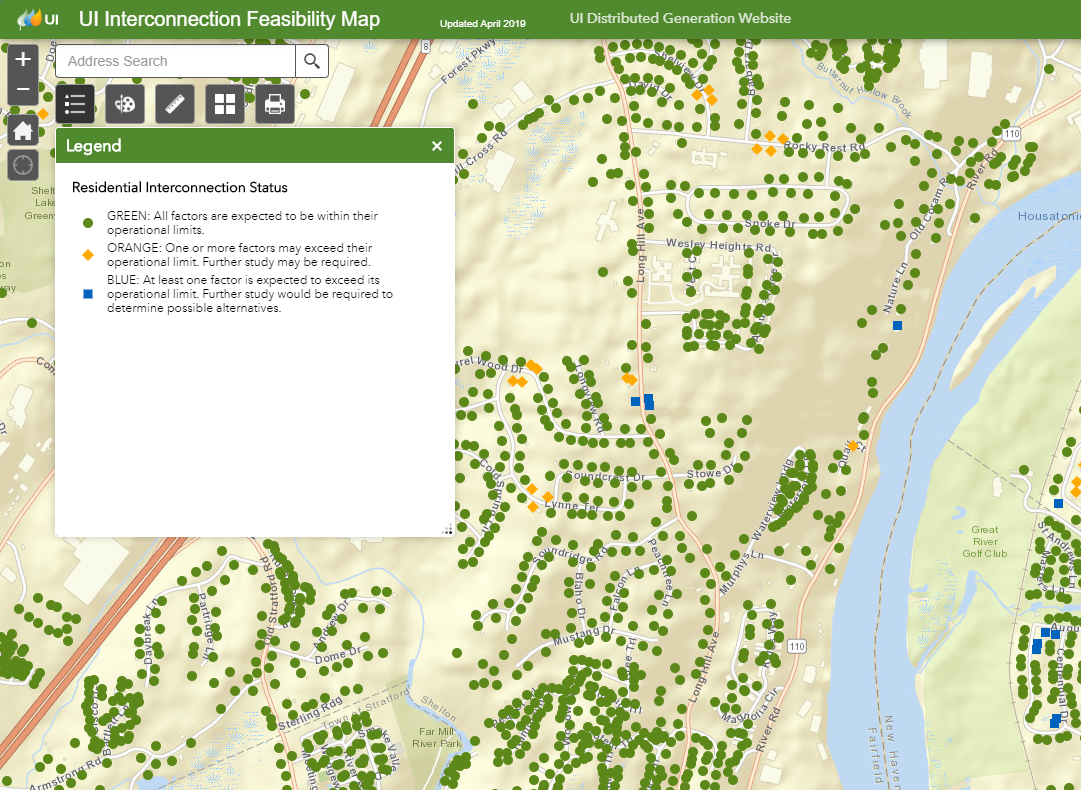Open the Print widget
This screenshot has width=1081, height=790.
click(275, 104)
